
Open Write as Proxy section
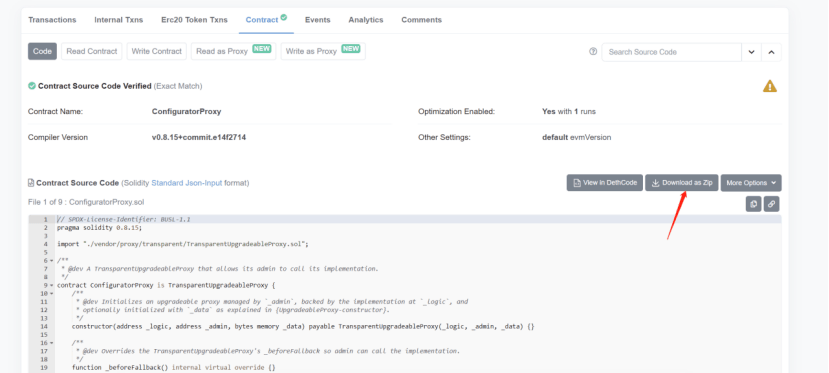[323, 51]
